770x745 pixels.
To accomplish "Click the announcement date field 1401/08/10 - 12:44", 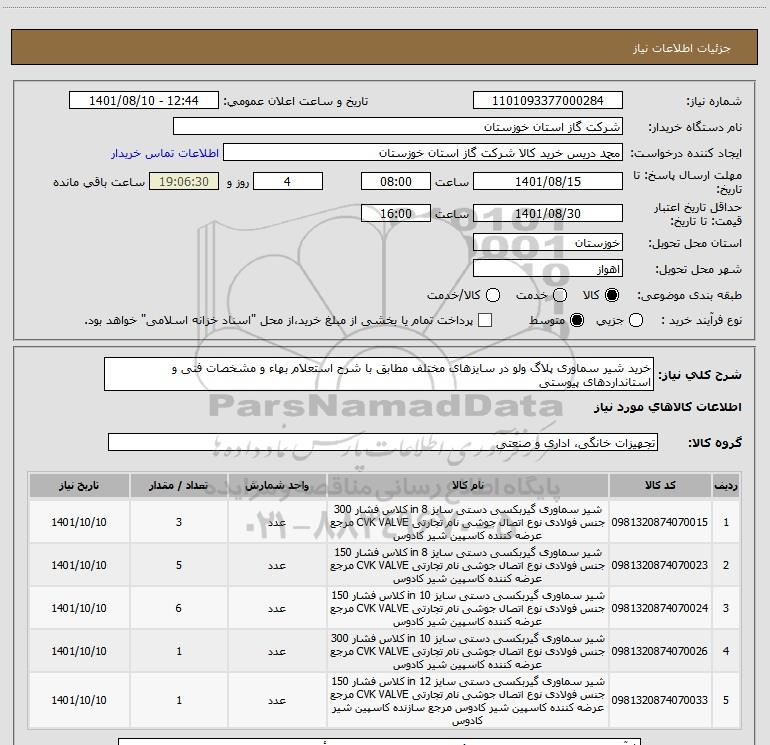I will [x=144, y=100].
